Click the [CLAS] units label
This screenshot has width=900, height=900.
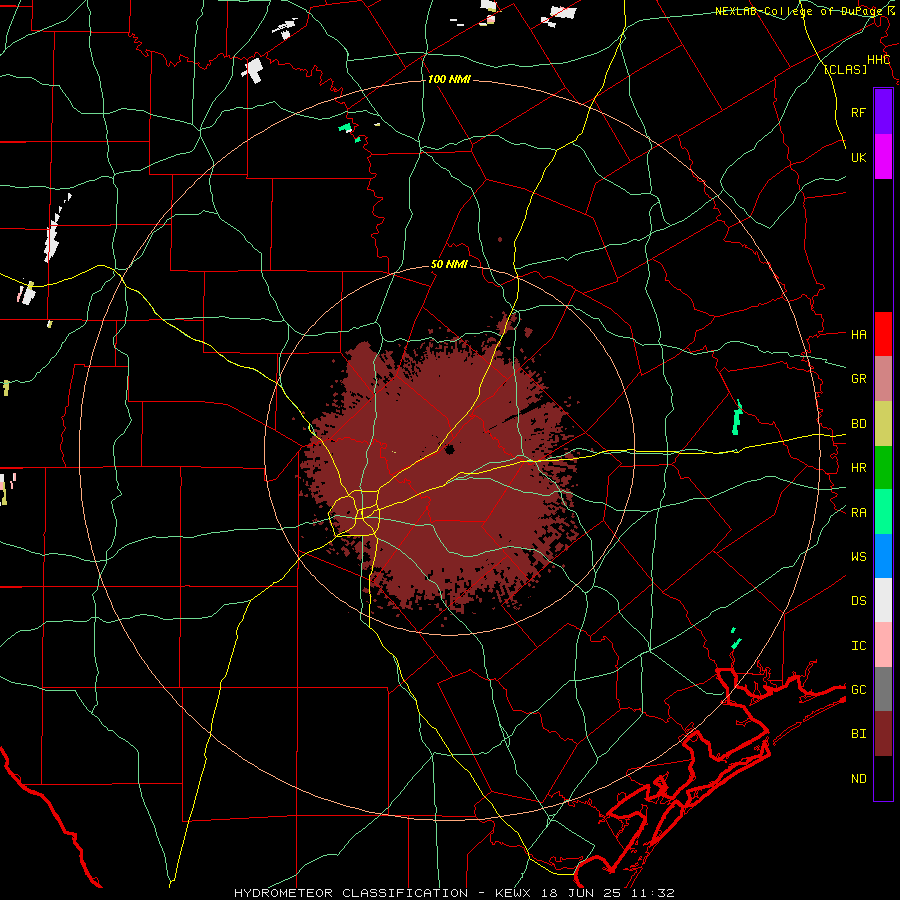click(845, 69)
